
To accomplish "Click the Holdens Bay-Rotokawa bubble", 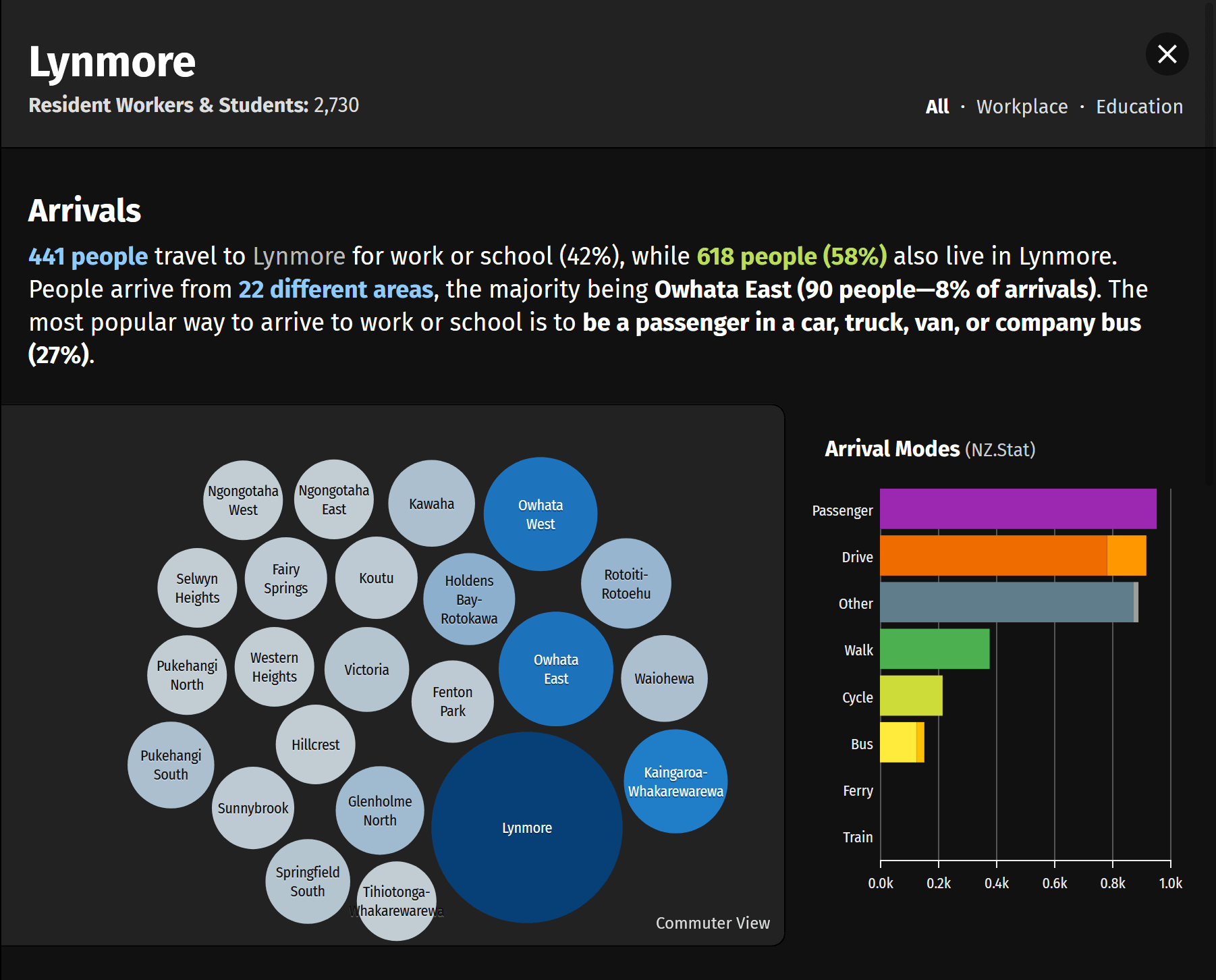I will 469,599.
